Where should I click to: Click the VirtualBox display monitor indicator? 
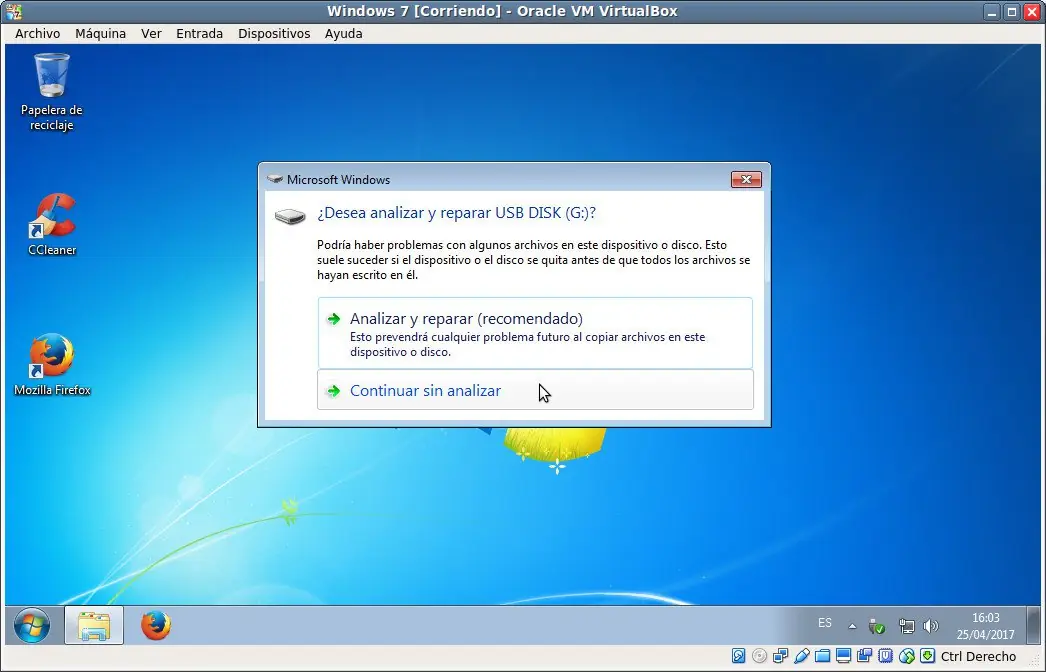[x=844, y=656]
